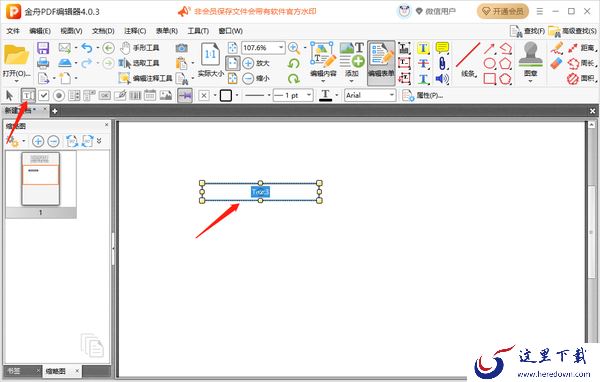The width and height of the screenshot is (600, 382).
Task: Select the red oval shape tool
Action: pos(490,64)
